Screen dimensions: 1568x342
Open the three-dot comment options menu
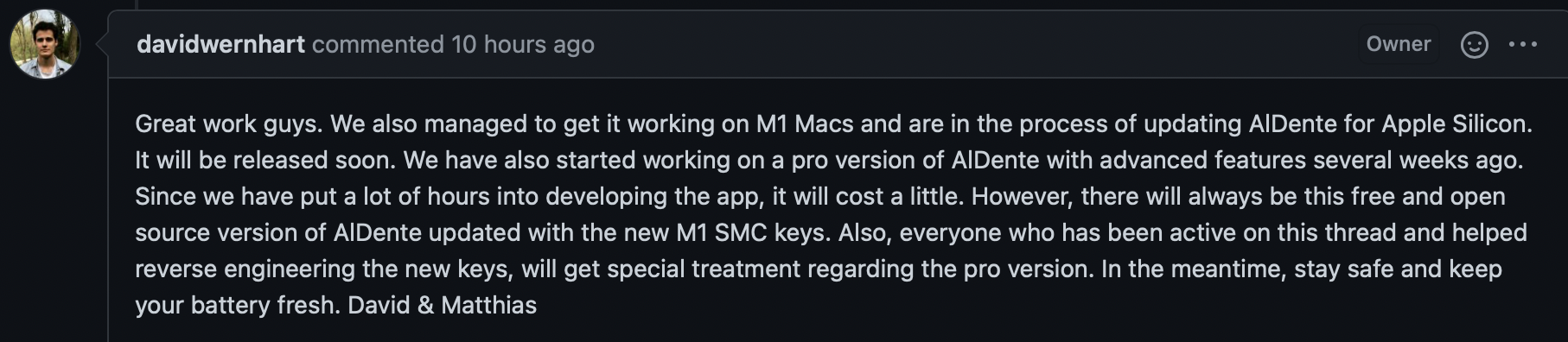1523,45
